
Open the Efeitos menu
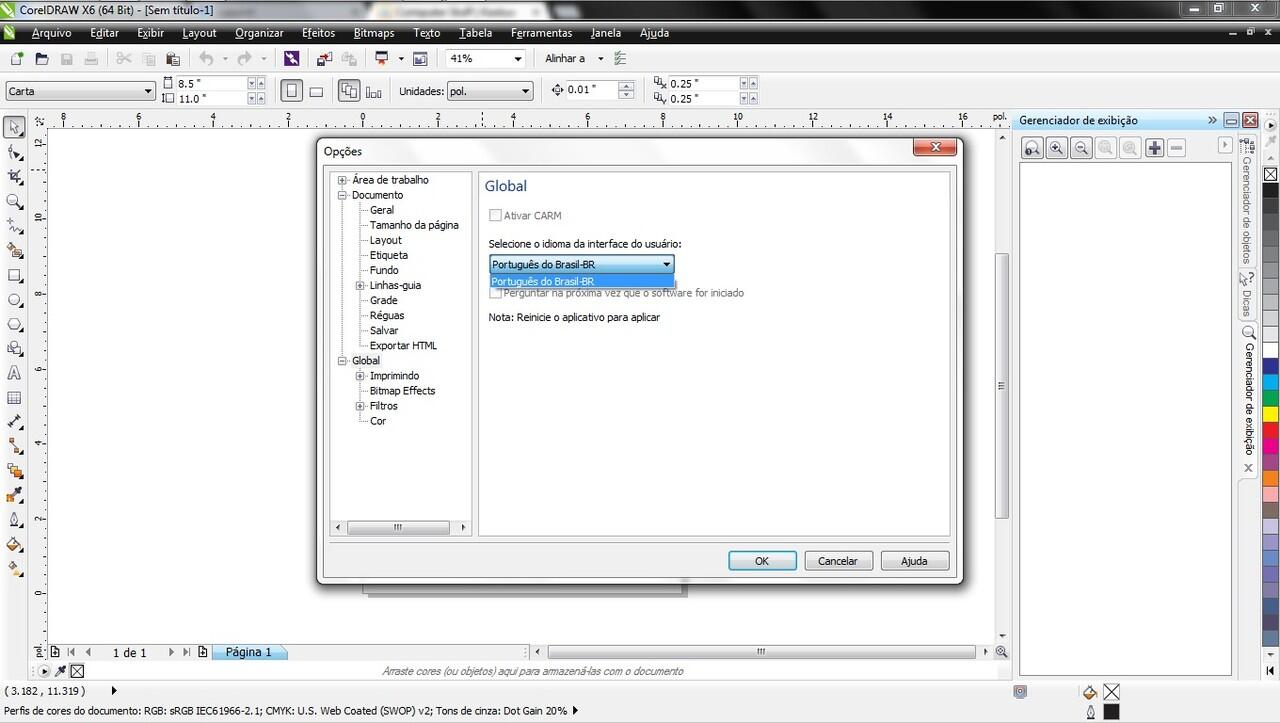tap(318, 33)
